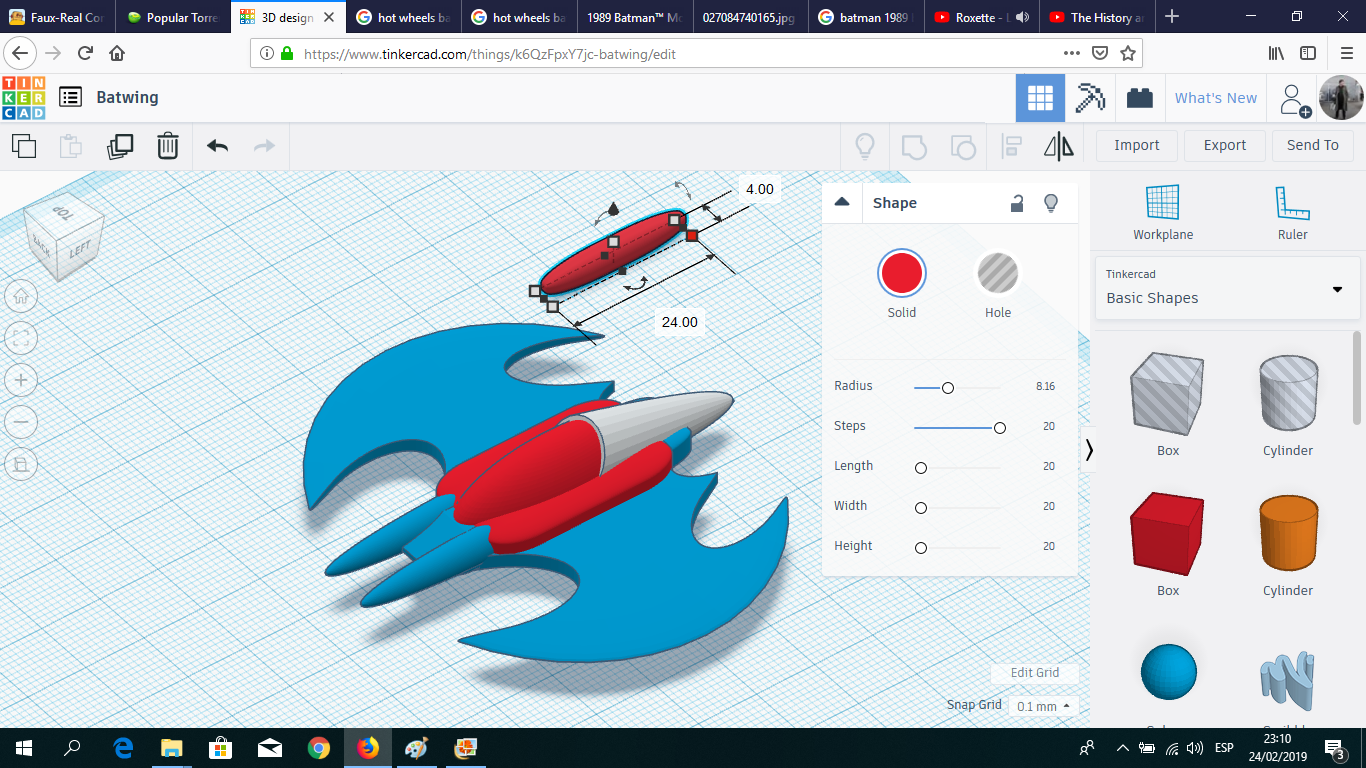Switch to orthographic view icon
This screenshot has width=1366, height=768.
21,464
